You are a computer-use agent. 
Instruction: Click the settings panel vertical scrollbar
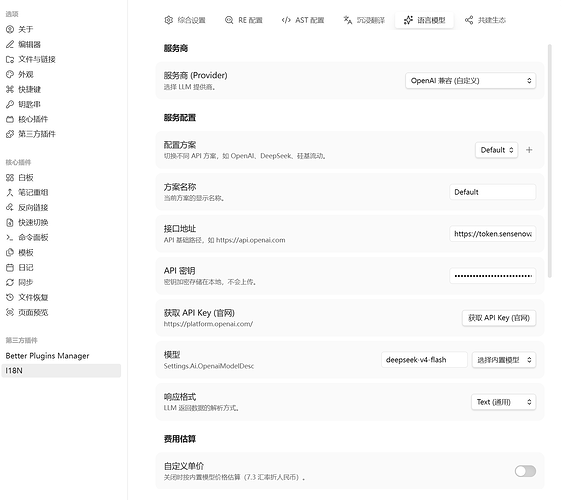tap(550, 161)
